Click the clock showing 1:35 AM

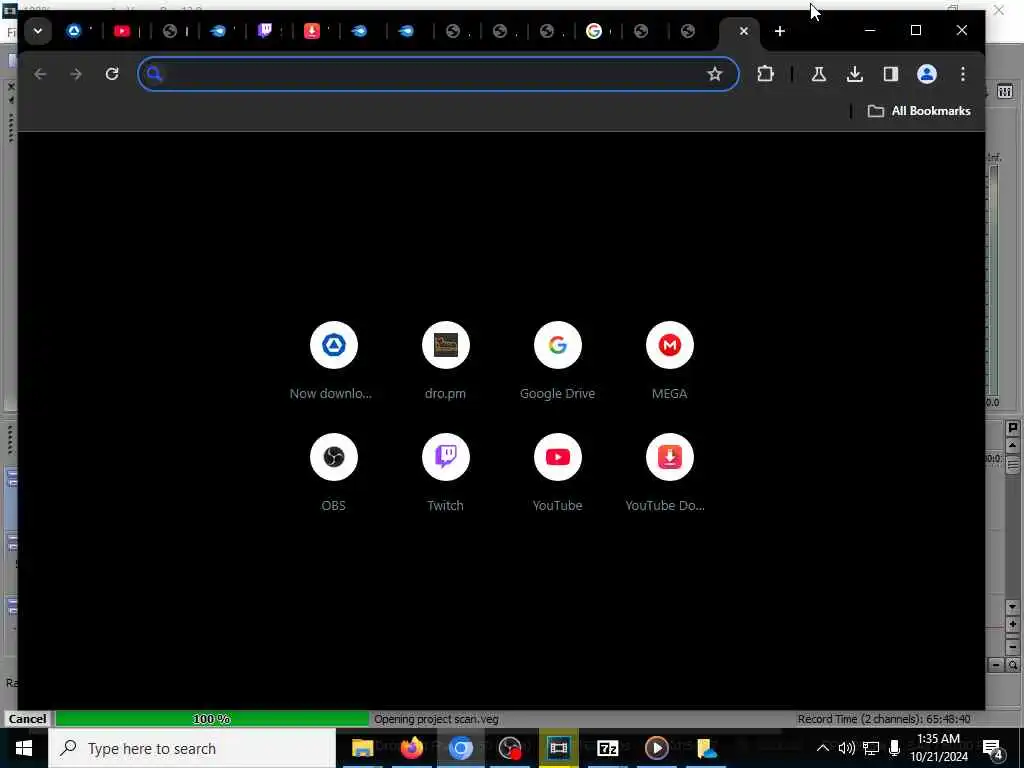(938, 748)
